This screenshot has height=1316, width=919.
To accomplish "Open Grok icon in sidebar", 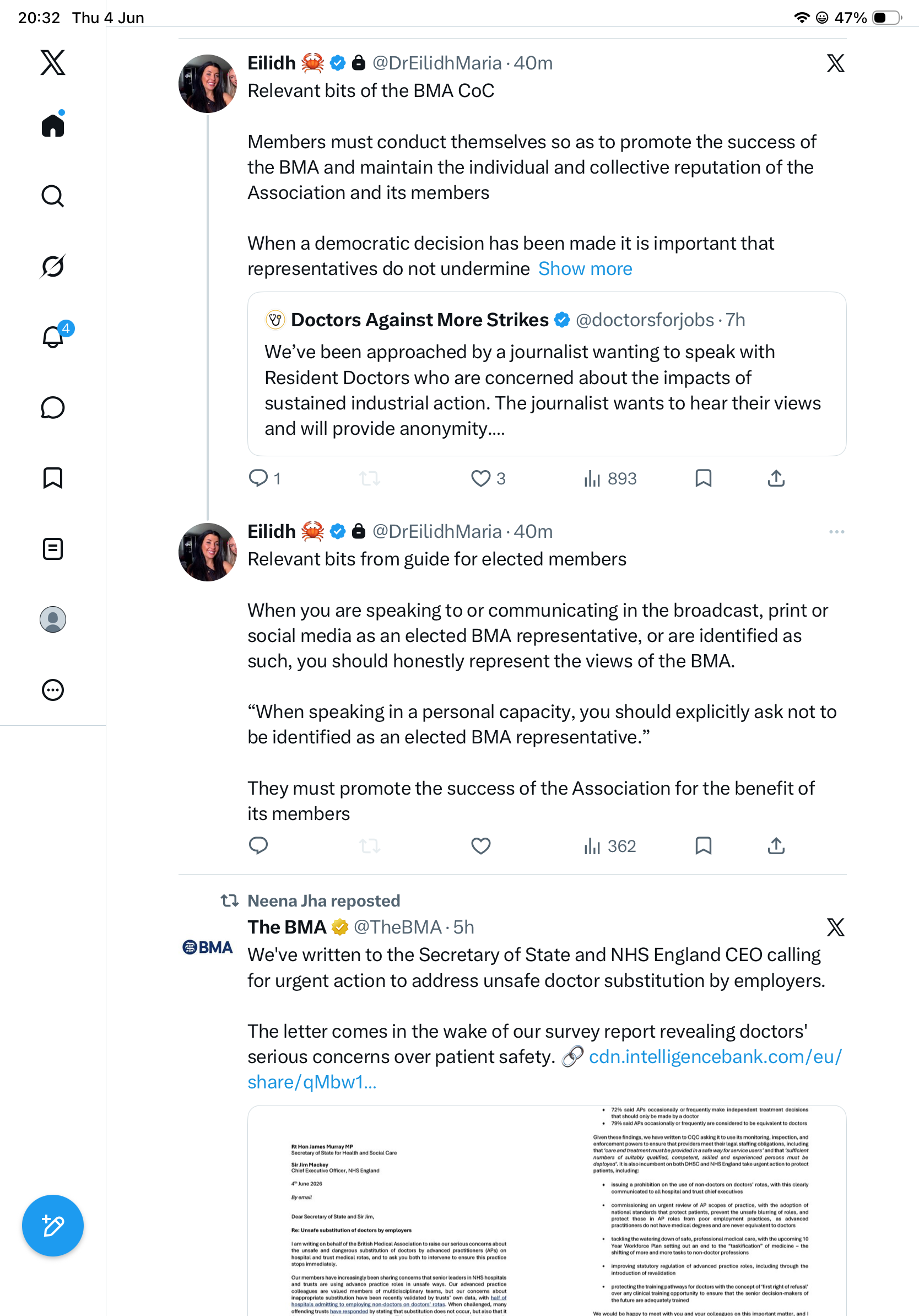I will [x=53, y=266].
